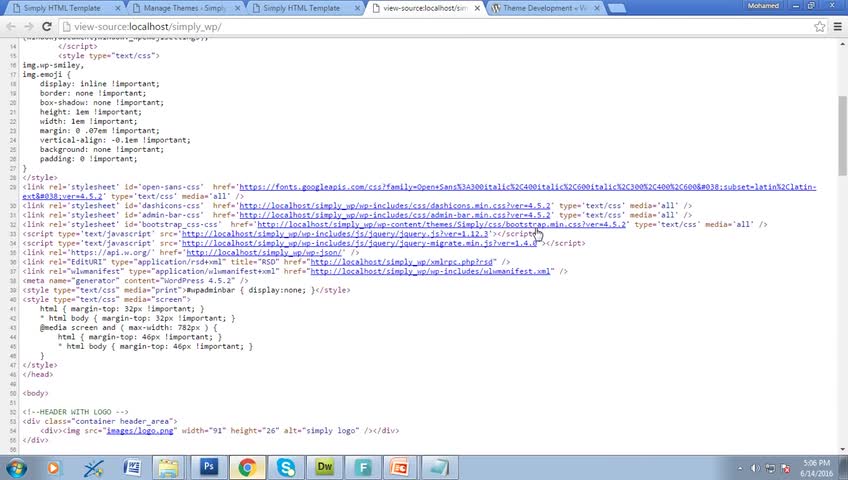Viewport: 848px width, 480px height.
Task: Open Windows Media Player from taskbar
Action: pos(53,468)
